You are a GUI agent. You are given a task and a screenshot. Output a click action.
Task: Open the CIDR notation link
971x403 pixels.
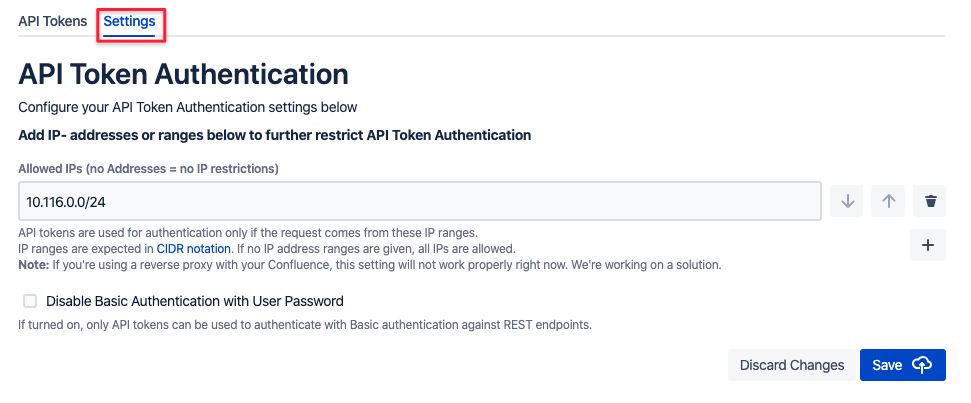(194, 248)
